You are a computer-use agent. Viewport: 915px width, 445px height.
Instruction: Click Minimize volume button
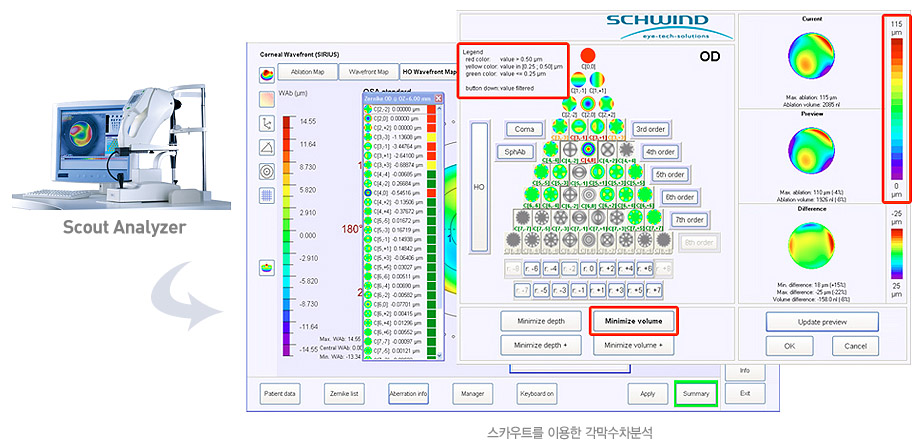click(x=634, y=321)
